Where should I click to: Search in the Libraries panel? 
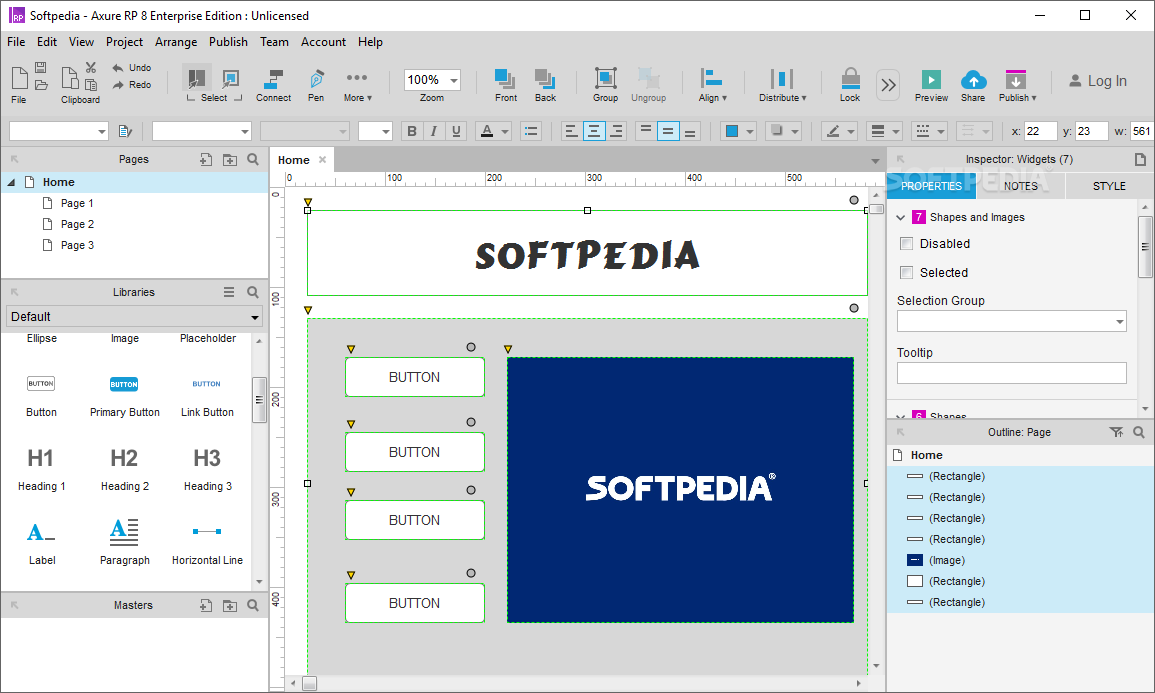click(253, 292)
